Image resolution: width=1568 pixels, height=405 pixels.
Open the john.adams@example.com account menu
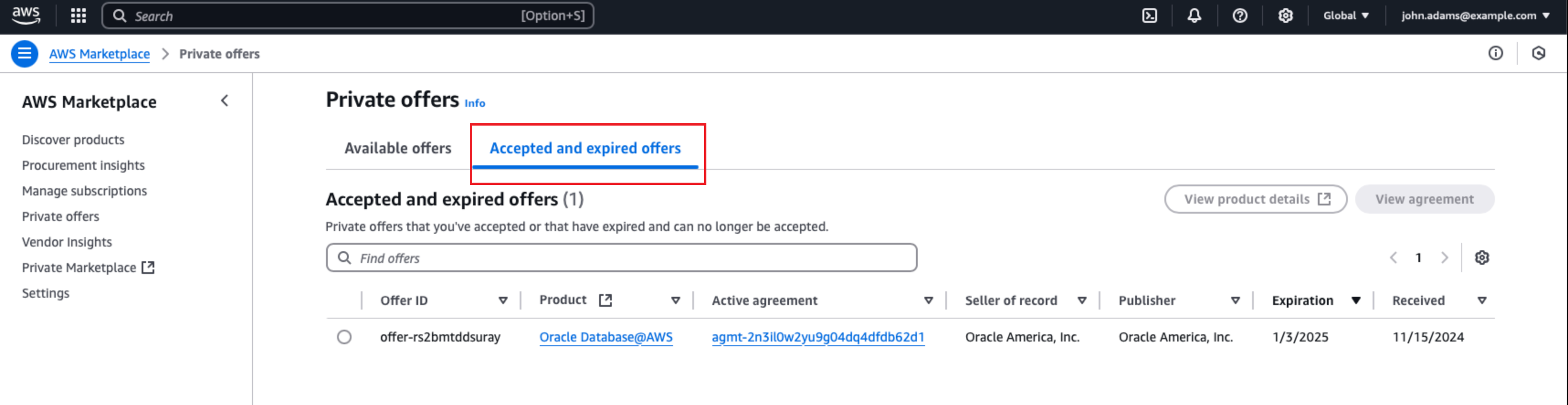click(1475, 16)
